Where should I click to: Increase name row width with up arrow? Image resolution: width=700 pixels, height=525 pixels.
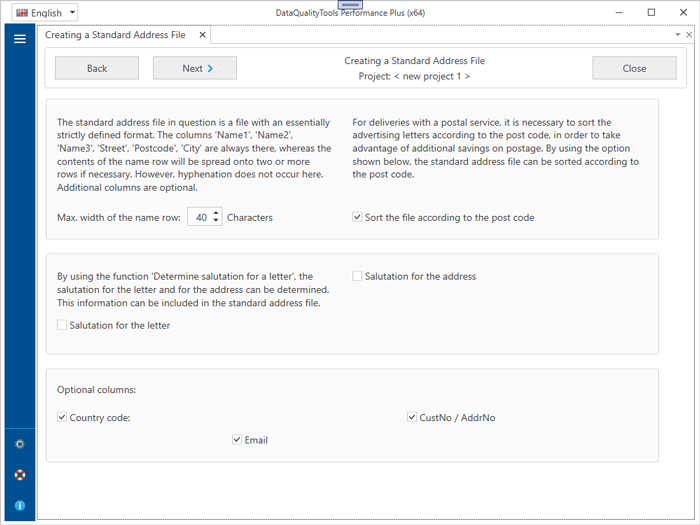click(216, 212)
